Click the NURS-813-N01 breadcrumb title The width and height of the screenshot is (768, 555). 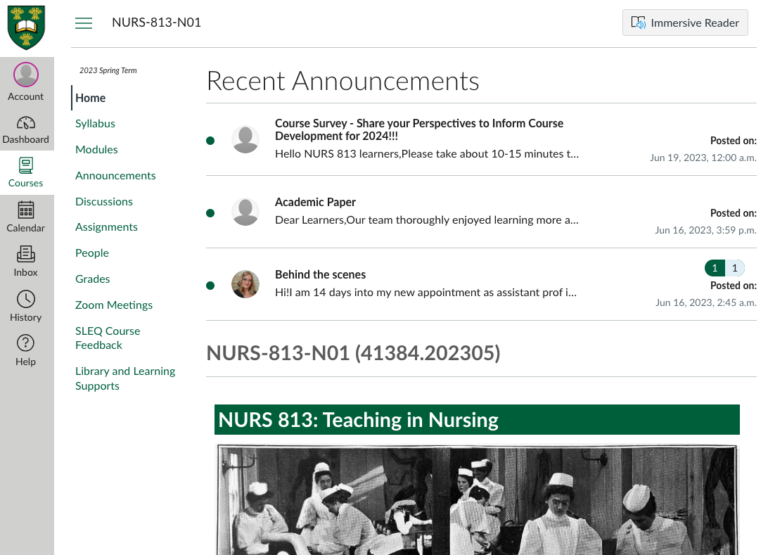(x=156, y=22)
